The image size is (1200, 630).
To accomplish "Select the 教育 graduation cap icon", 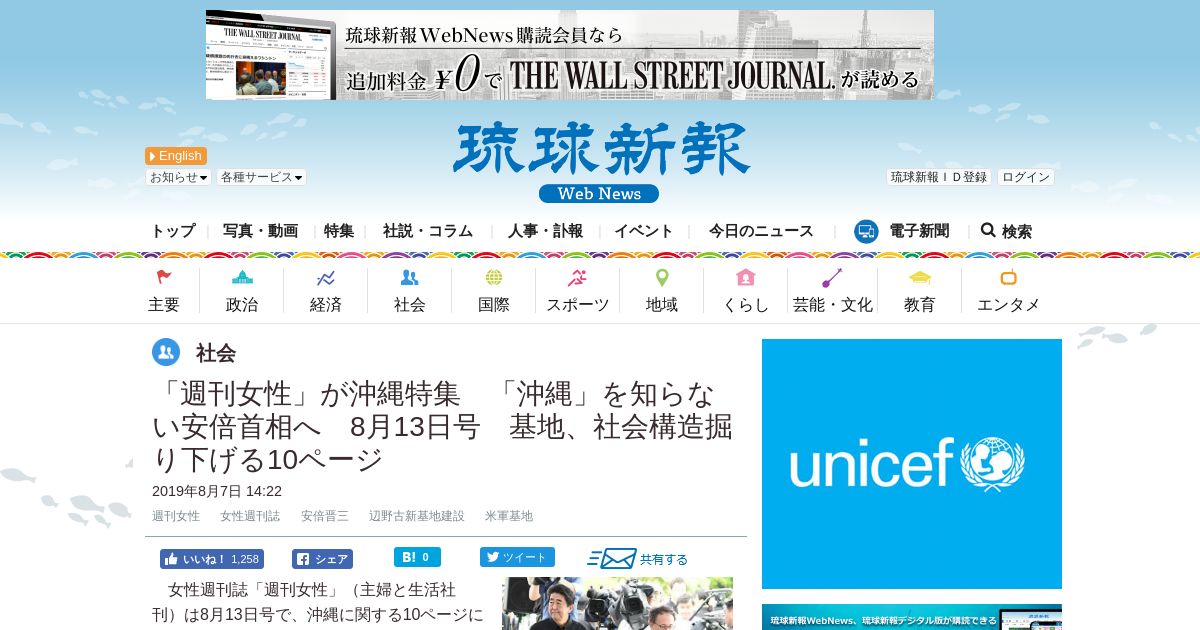I will 920,278.
